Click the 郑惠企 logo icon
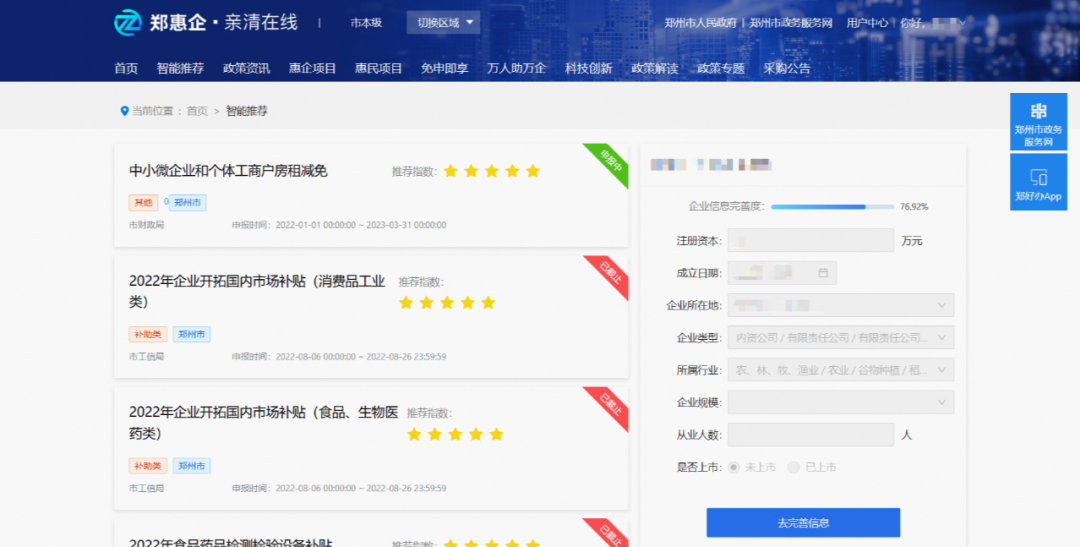The height and width of the screenshot is (547, 1080). (129, 22)
